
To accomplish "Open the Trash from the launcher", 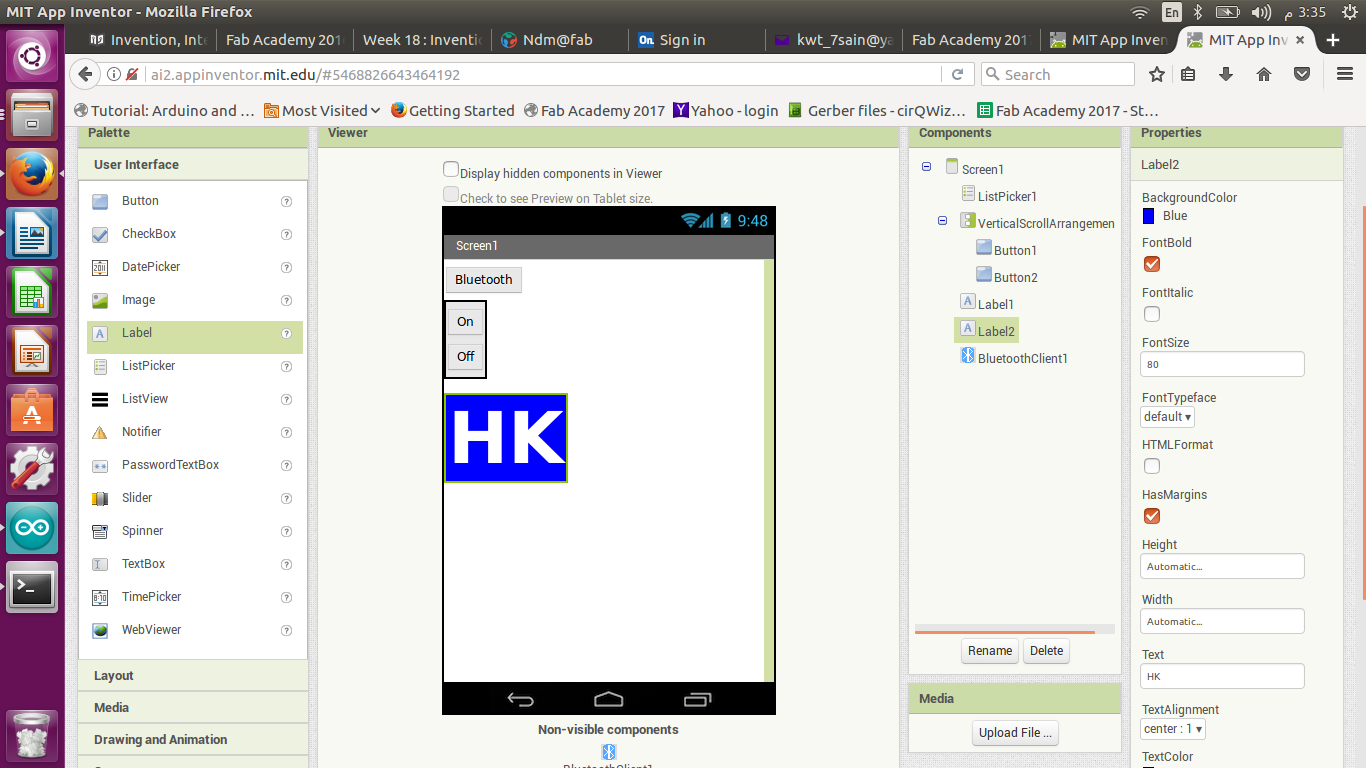I will (32, 735).
